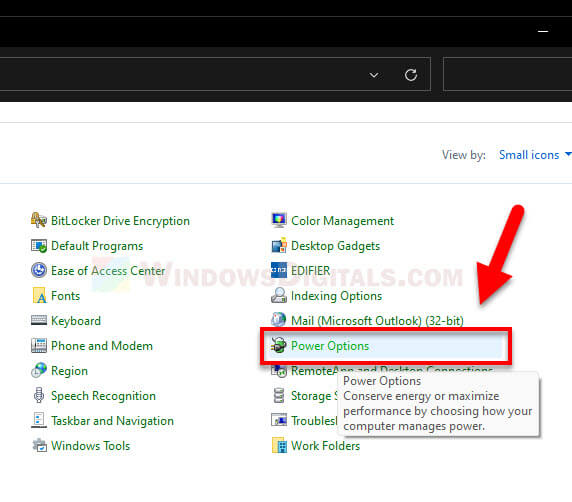Click the Storage Spaces icon
Screen dimensions: 572x502
[279, 395]
